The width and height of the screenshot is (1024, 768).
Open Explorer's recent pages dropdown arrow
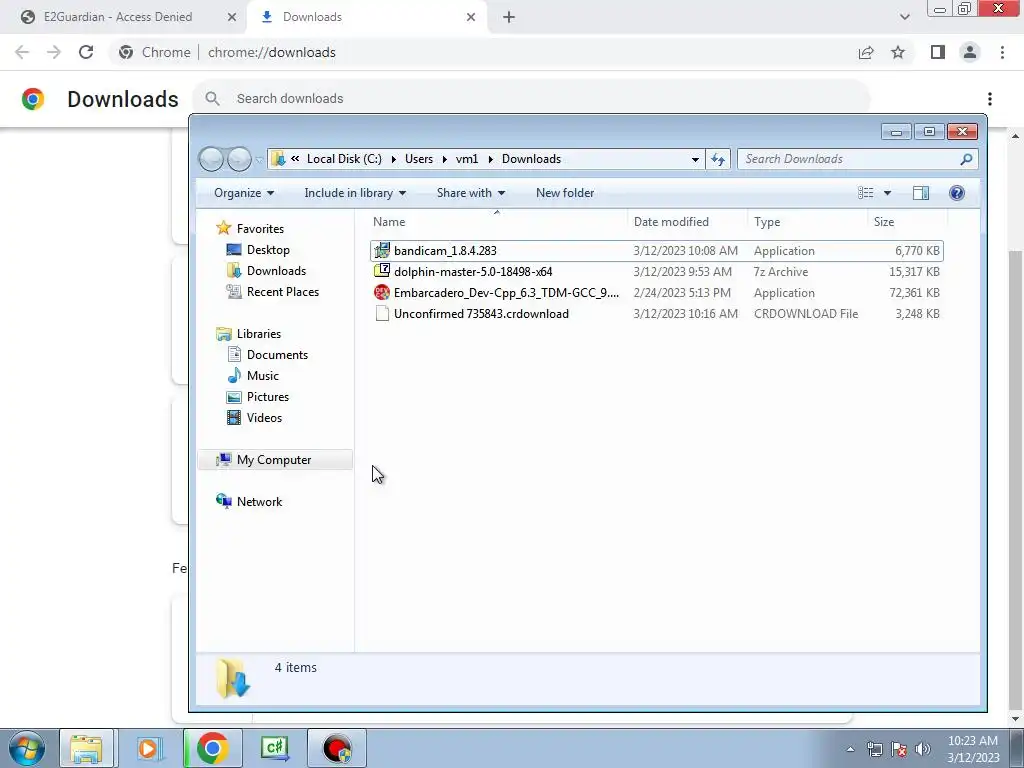tap(259, 159)
